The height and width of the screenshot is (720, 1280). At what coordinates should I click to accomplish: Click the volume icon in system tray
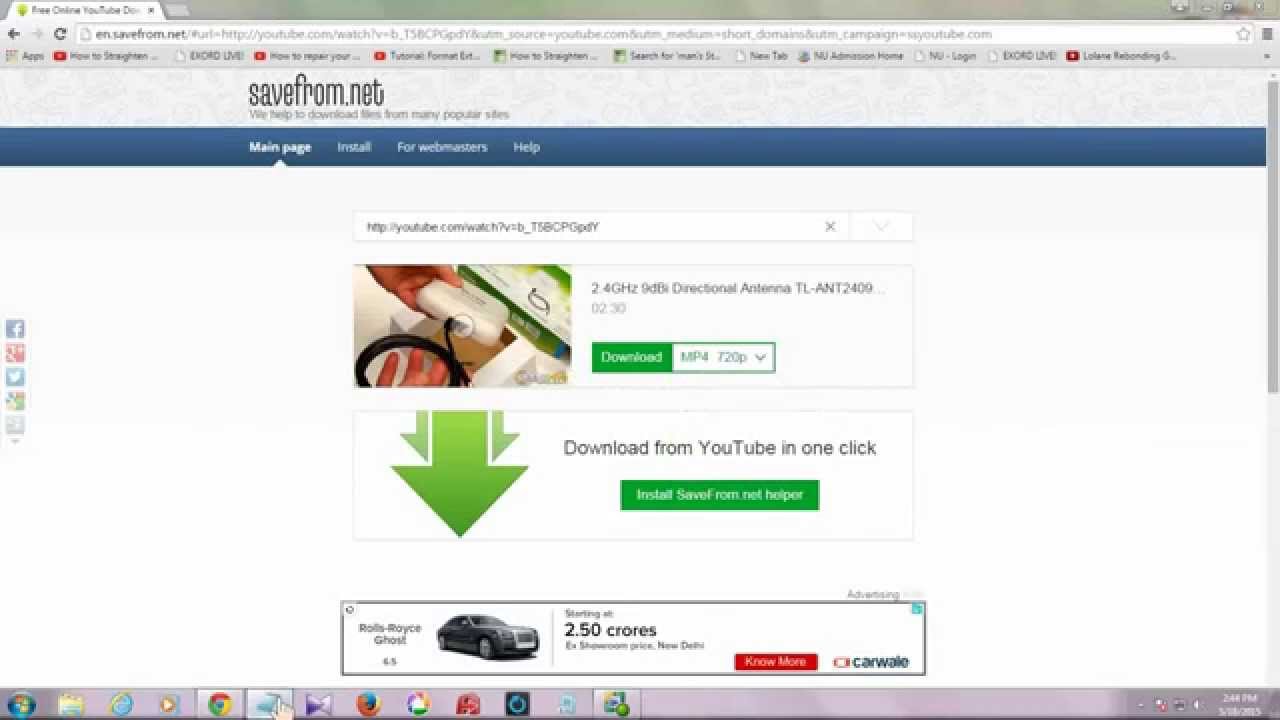point(1198,705)
